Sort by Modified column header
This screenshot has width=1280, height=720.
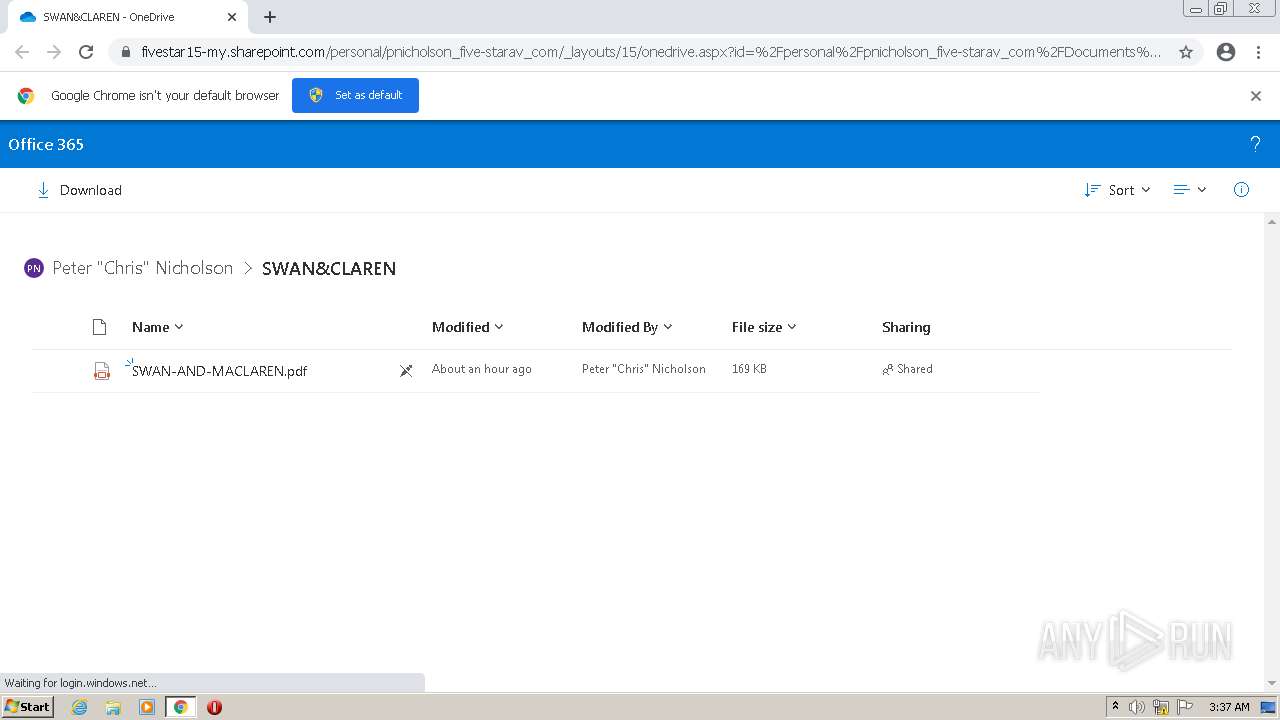tap(467, 327)
